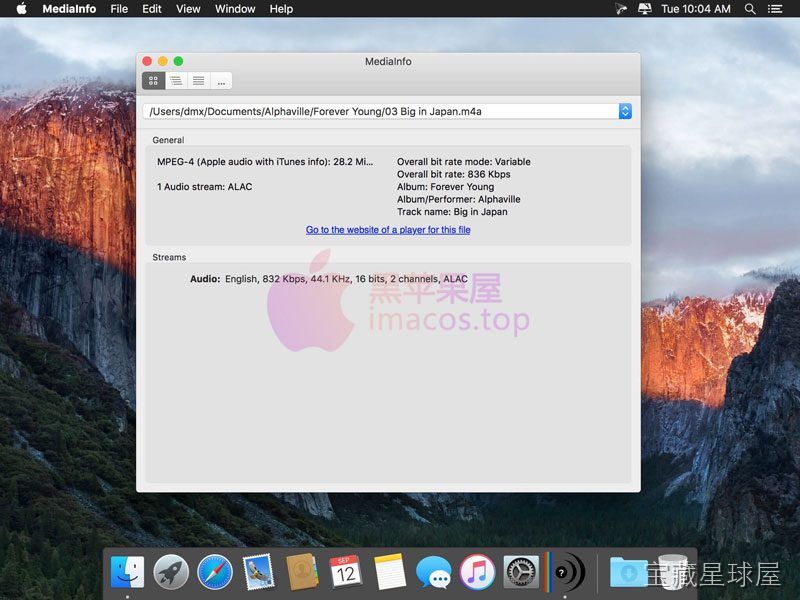This screenshot has height=600, width=800.
Task: Click 'Track name: Big in Japan' text
Action: coord(452,212)
